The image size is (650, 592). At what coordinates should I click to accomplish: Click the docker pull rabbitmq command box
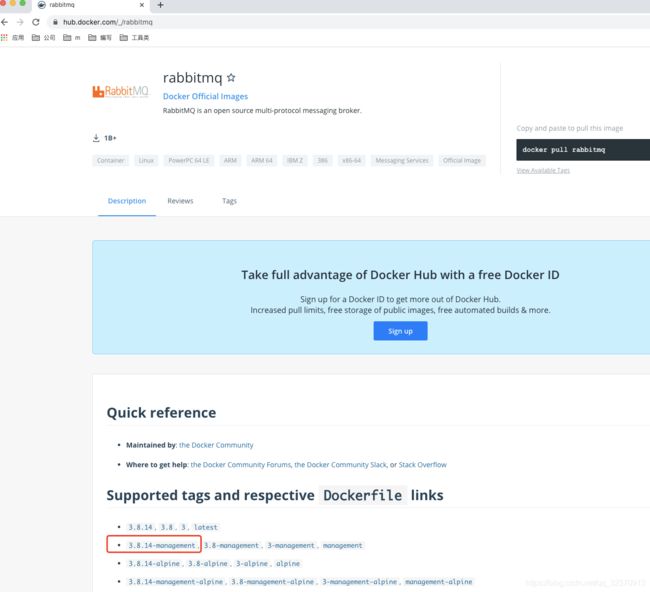(x=583, y=150)
